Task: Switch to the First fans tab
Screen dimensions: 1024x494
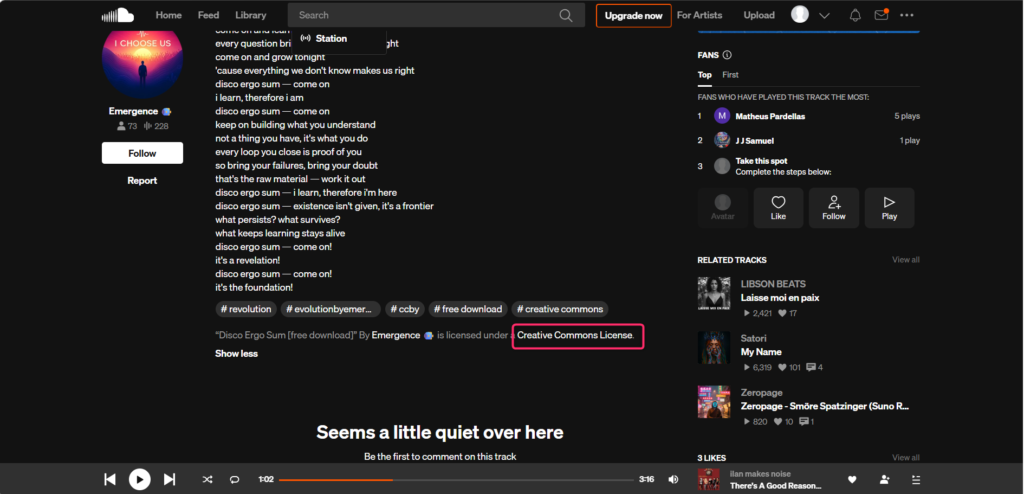Action: [x=730, y=75]
